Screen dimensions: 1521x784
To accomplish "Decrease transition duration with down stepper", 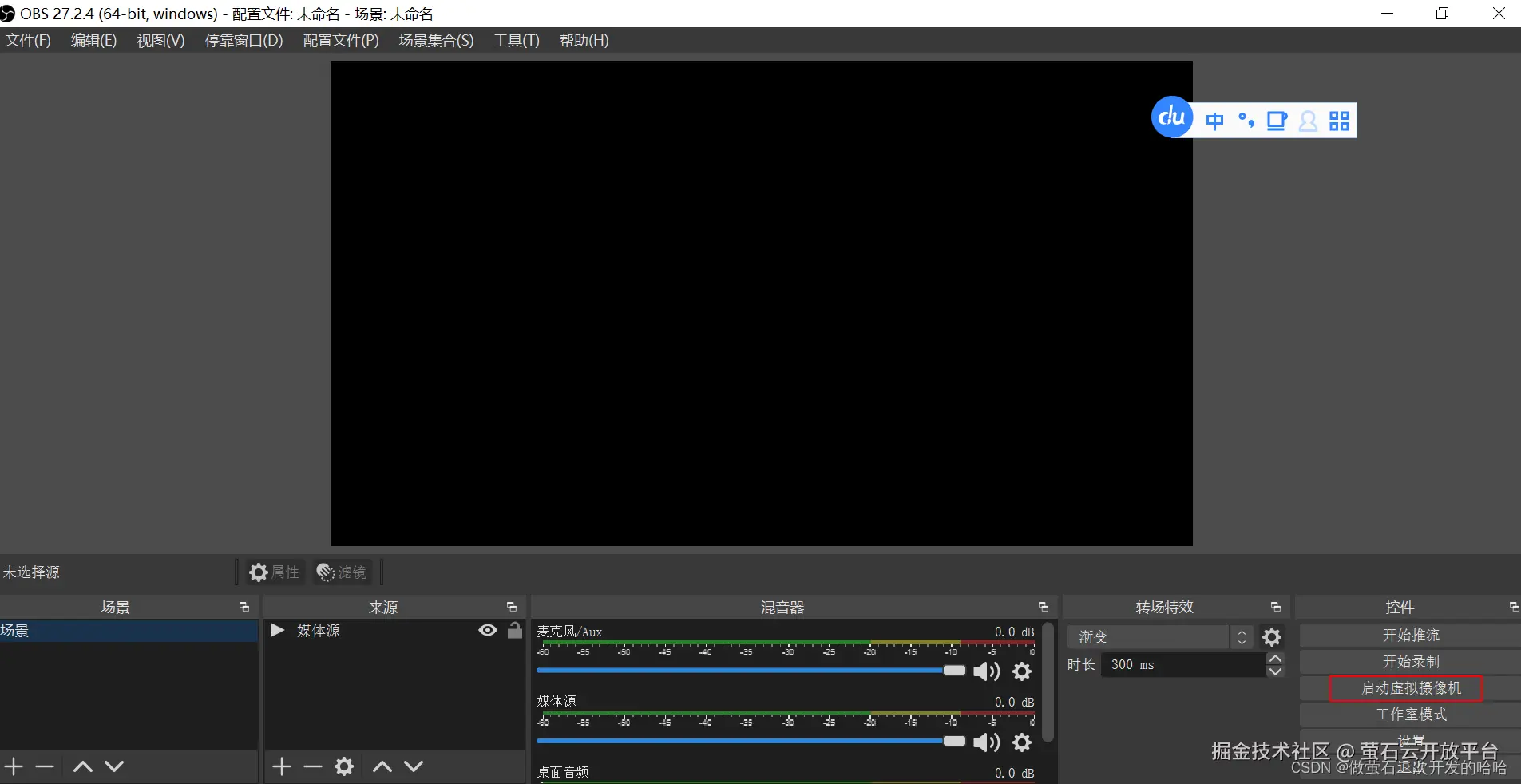I will point(1276,671).
